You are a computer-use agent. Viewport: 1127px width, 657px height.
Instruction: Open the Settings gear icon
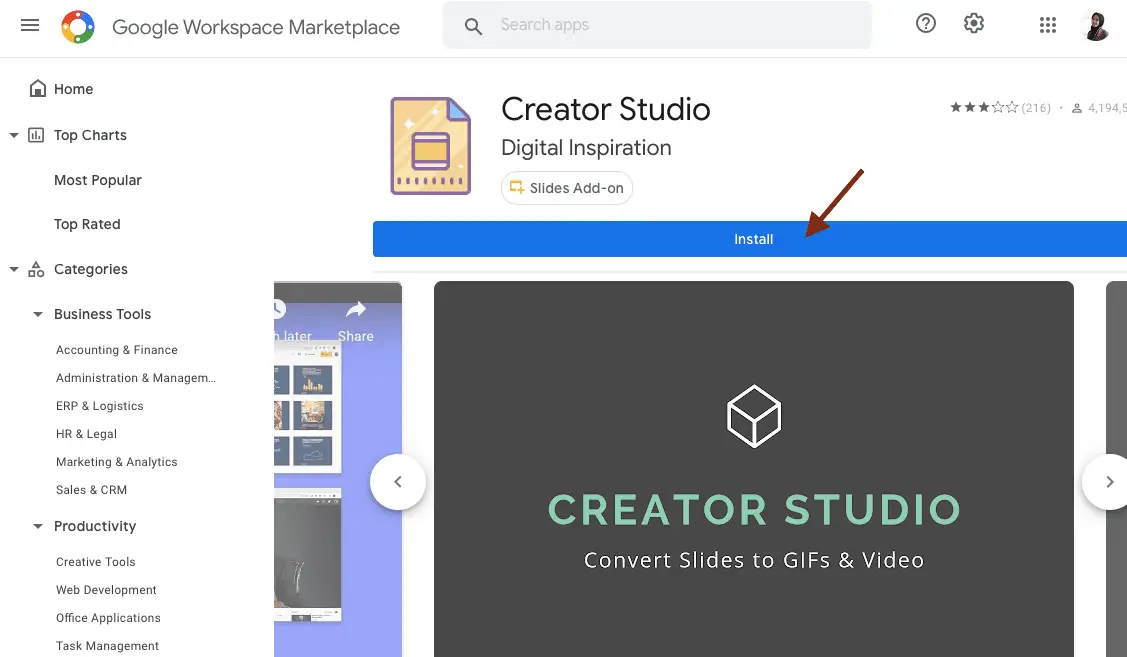click(x=974, y=24)
